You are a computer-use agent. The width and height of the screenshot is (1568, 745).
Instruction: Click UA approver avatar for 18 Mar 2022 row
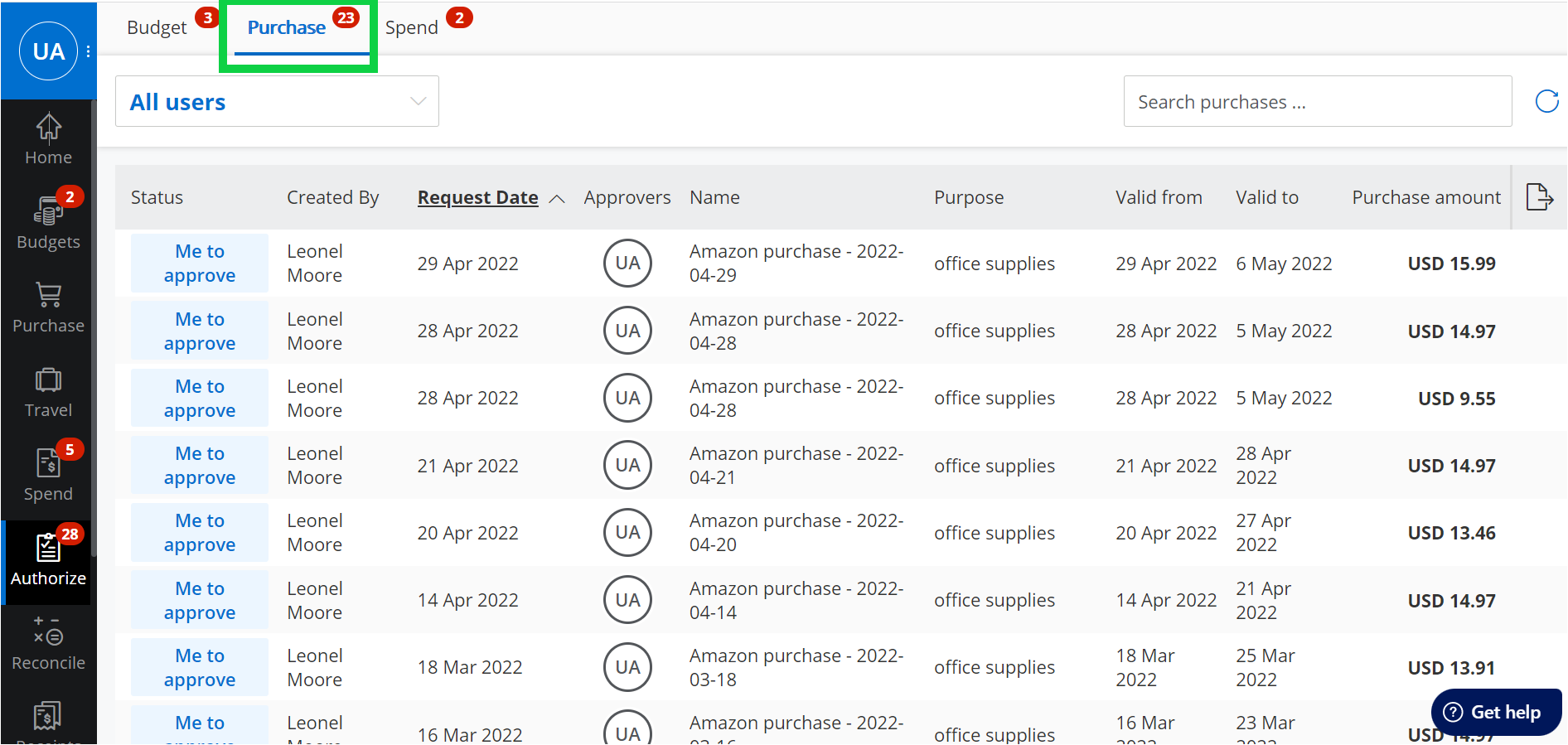click(x=627, y=667)
